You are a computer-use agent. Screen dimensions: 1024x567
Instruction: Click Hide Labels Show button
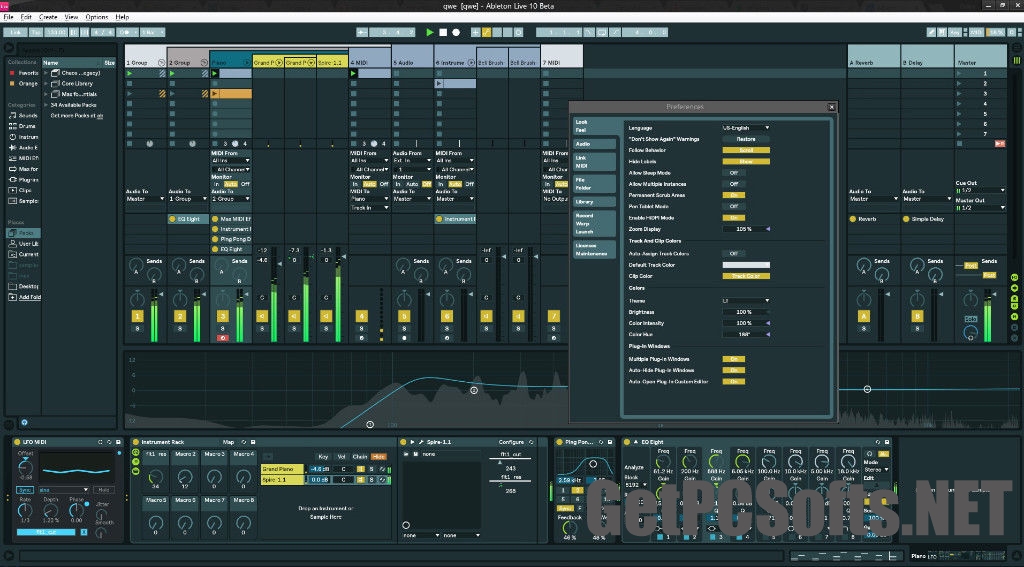coord(746,161)
